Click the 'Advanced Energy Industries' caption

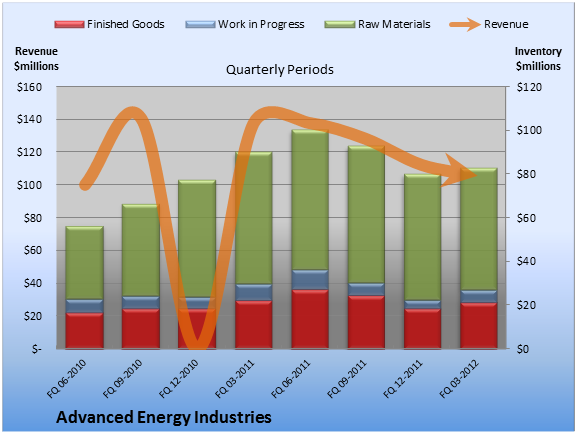click(x=164, y=417)
